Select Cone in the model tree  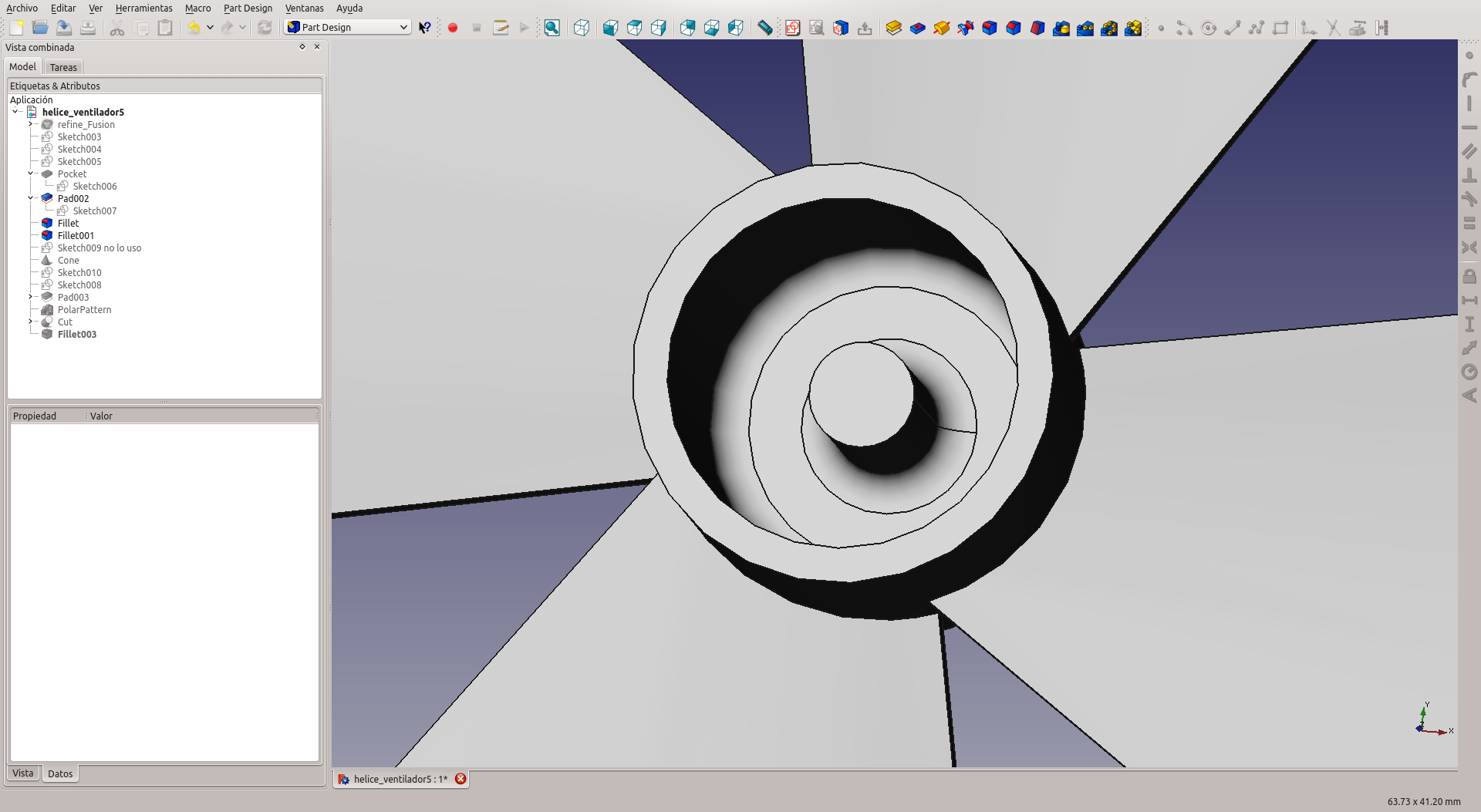click(68, 260)
